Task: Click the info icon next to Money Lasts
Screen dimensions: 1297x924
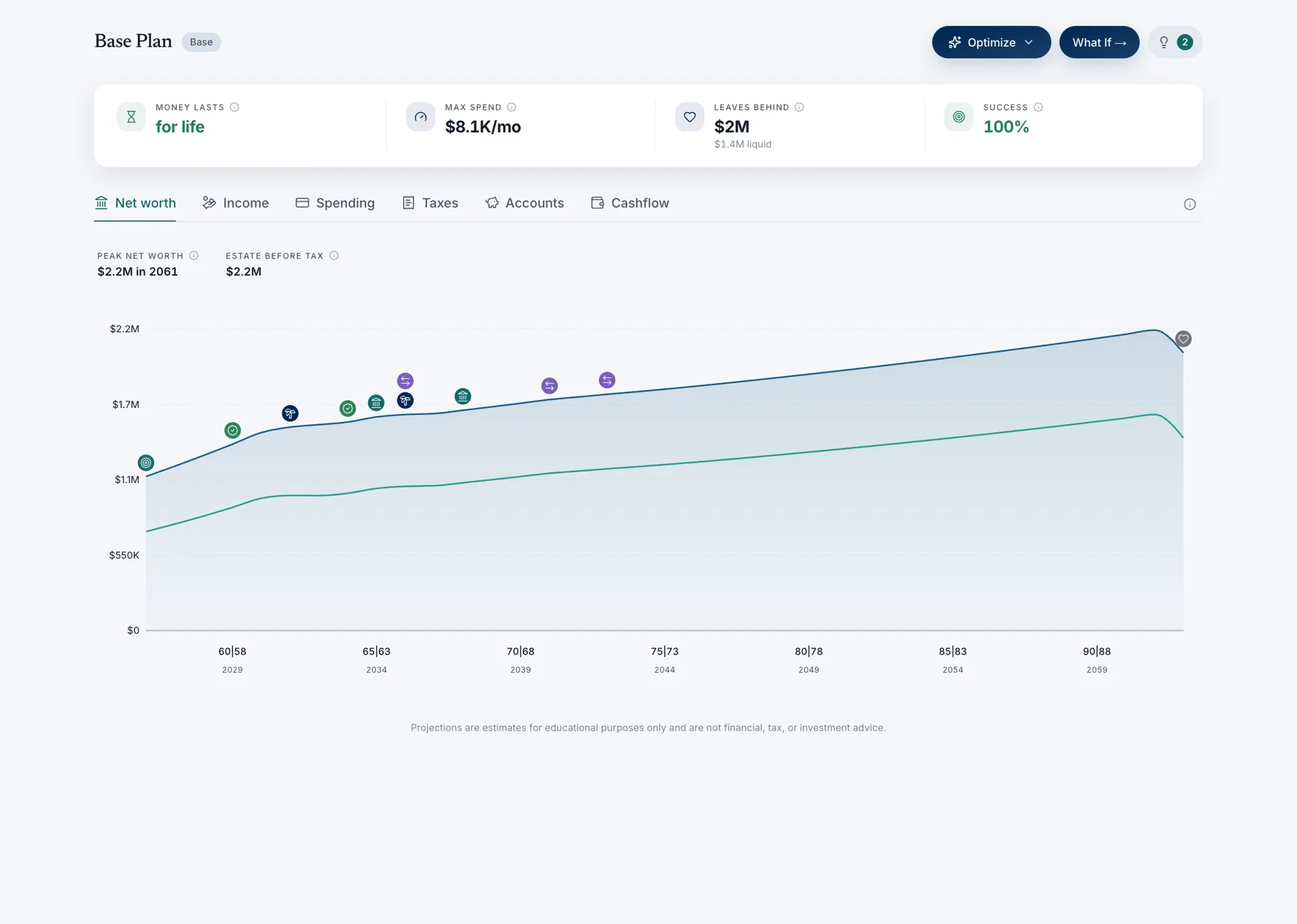Action: (234, 107)
